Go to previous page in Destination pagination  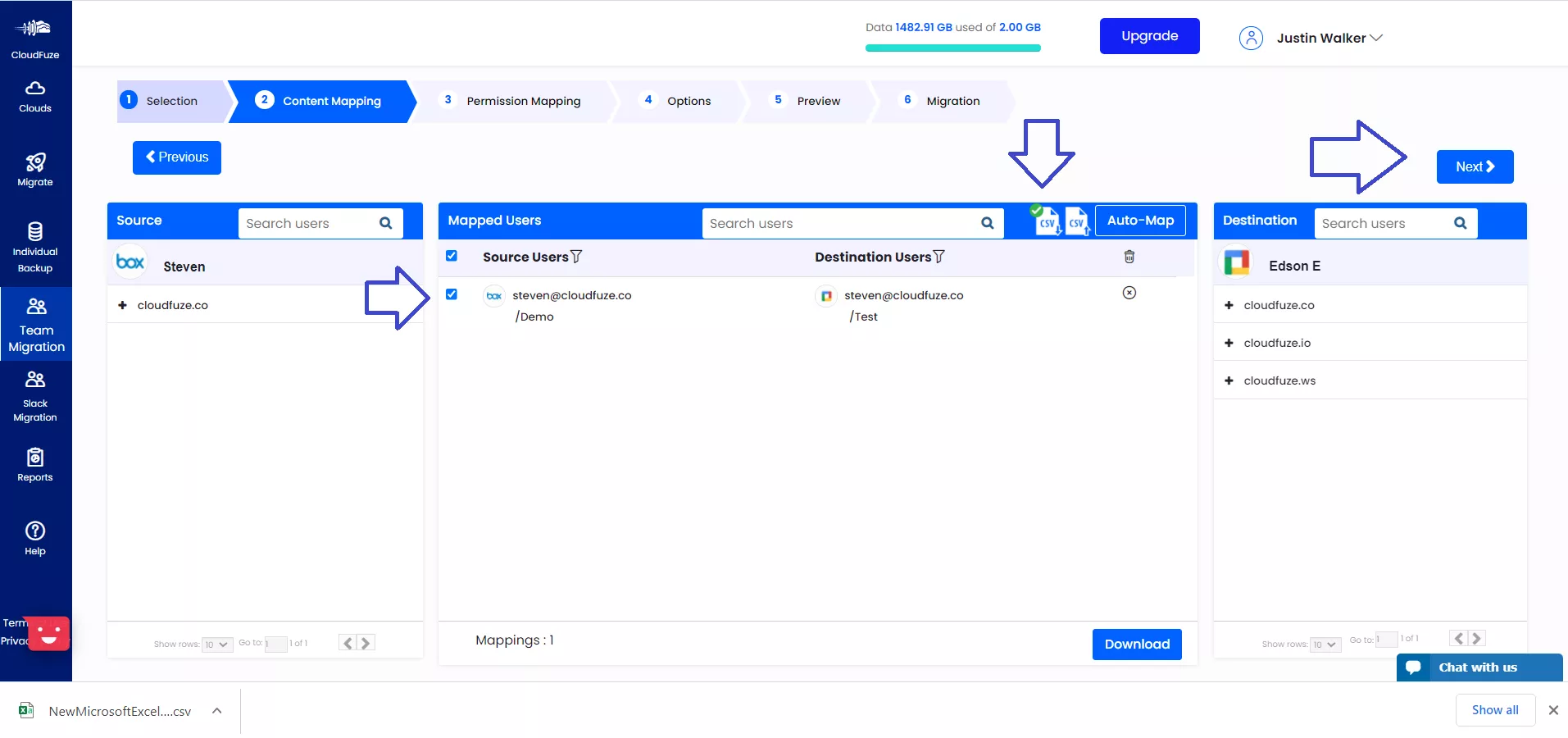(x=1458, y=638)
